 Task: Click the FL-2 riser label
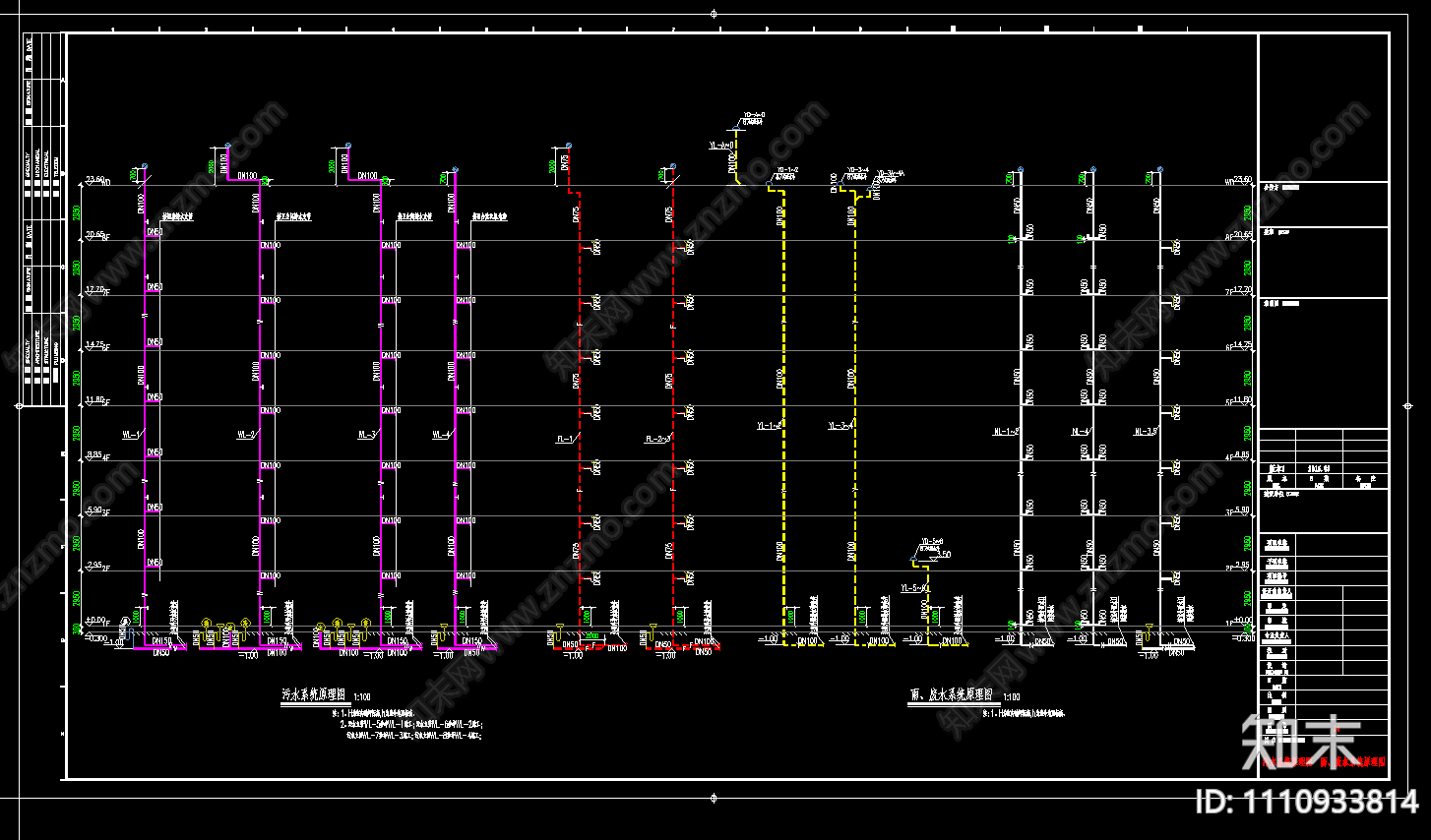click(656, 439)
